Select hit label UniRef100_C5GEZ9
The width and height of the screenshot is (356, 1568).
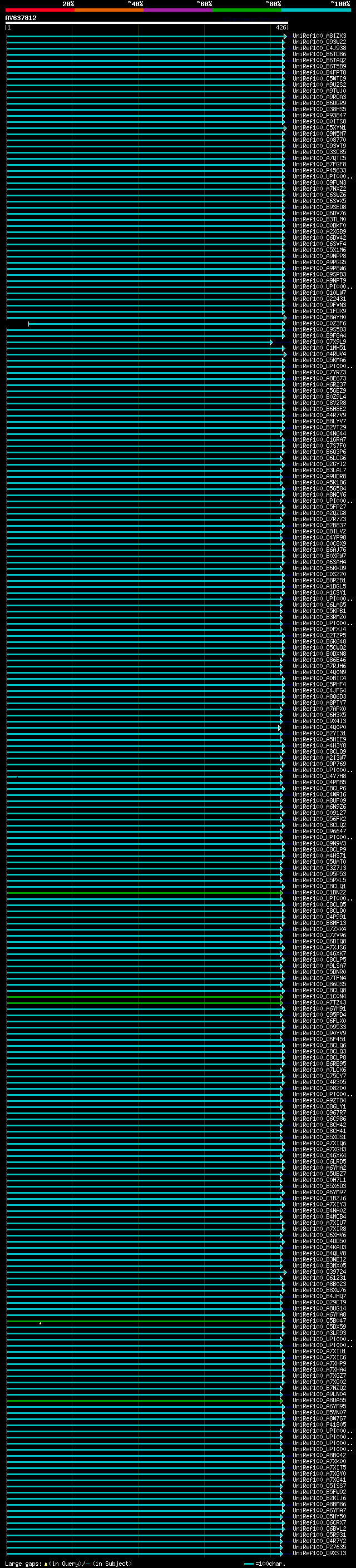click(319, 391)
